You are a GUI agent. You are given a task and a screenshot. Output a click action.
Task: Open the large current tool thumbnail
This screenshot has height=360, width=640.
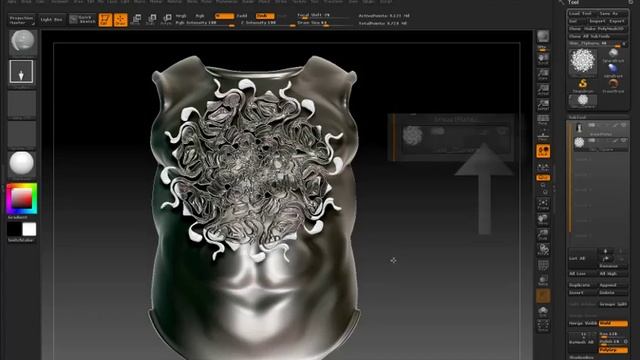tap(582, 62)
